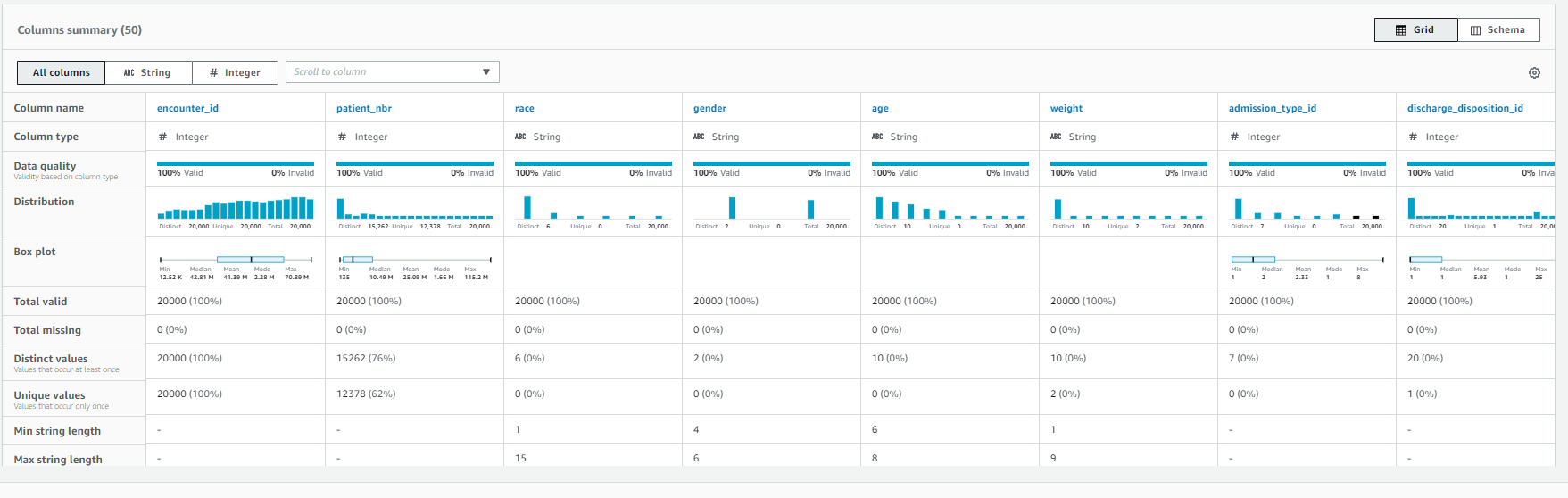This screenshot has height=498, width=1568.
Task: Click the hash type icon under patient_nbr
Action: coord(342,137)
